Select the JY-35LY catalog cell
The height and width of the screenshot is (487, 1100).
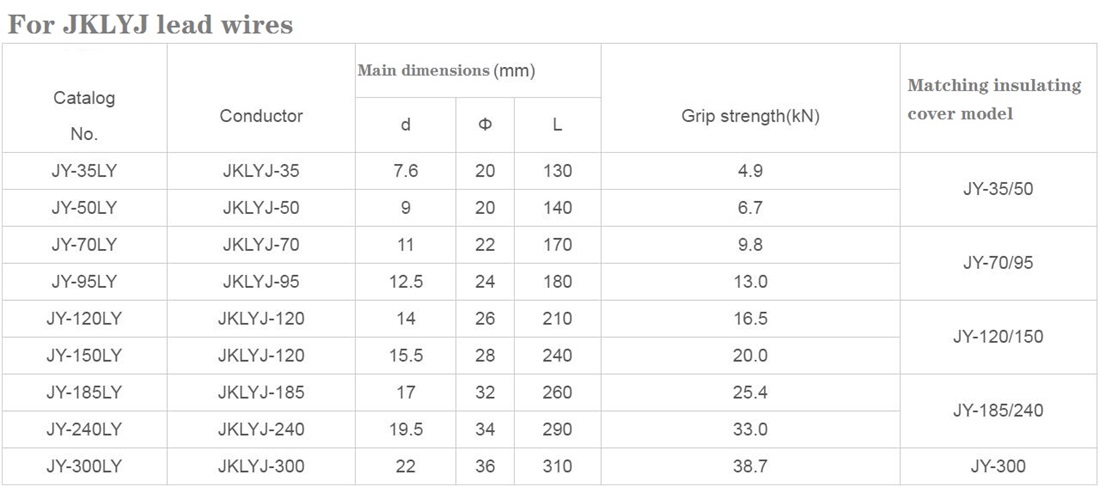click(x=84, y=171)
